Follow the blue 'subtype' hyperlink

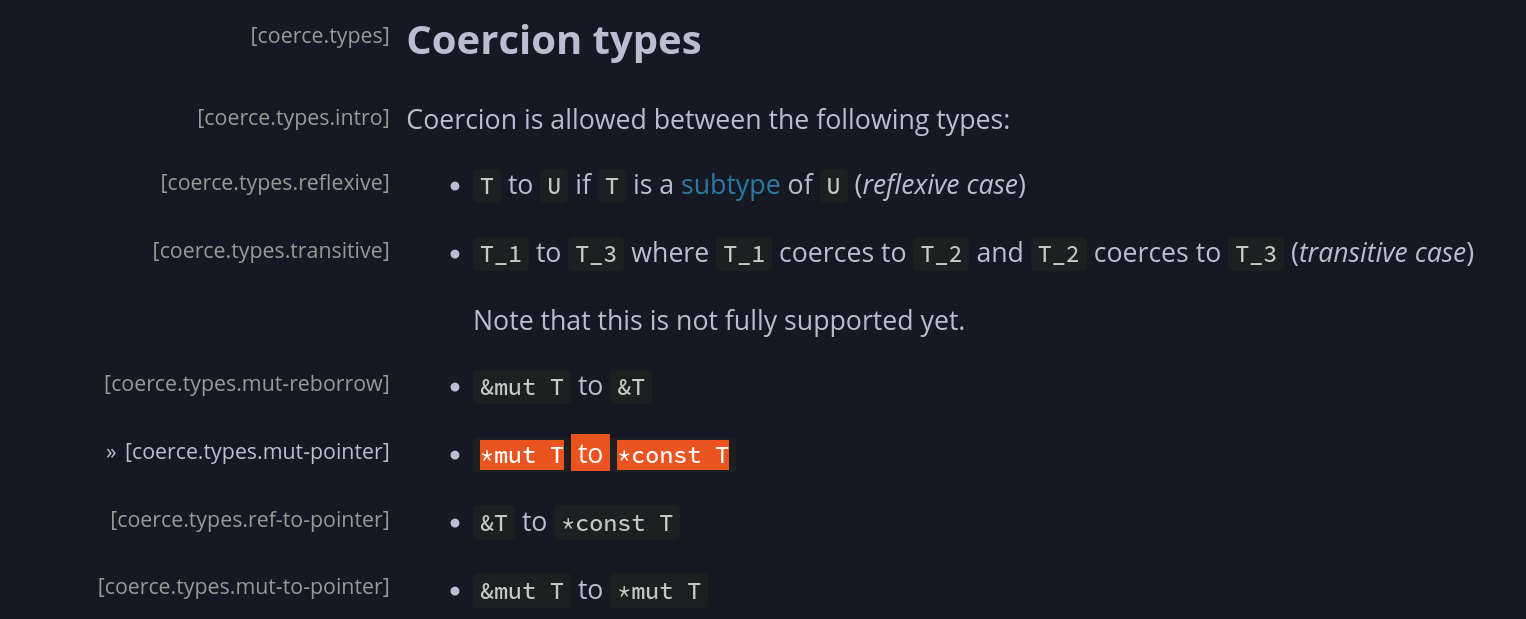tap(730, 185)
